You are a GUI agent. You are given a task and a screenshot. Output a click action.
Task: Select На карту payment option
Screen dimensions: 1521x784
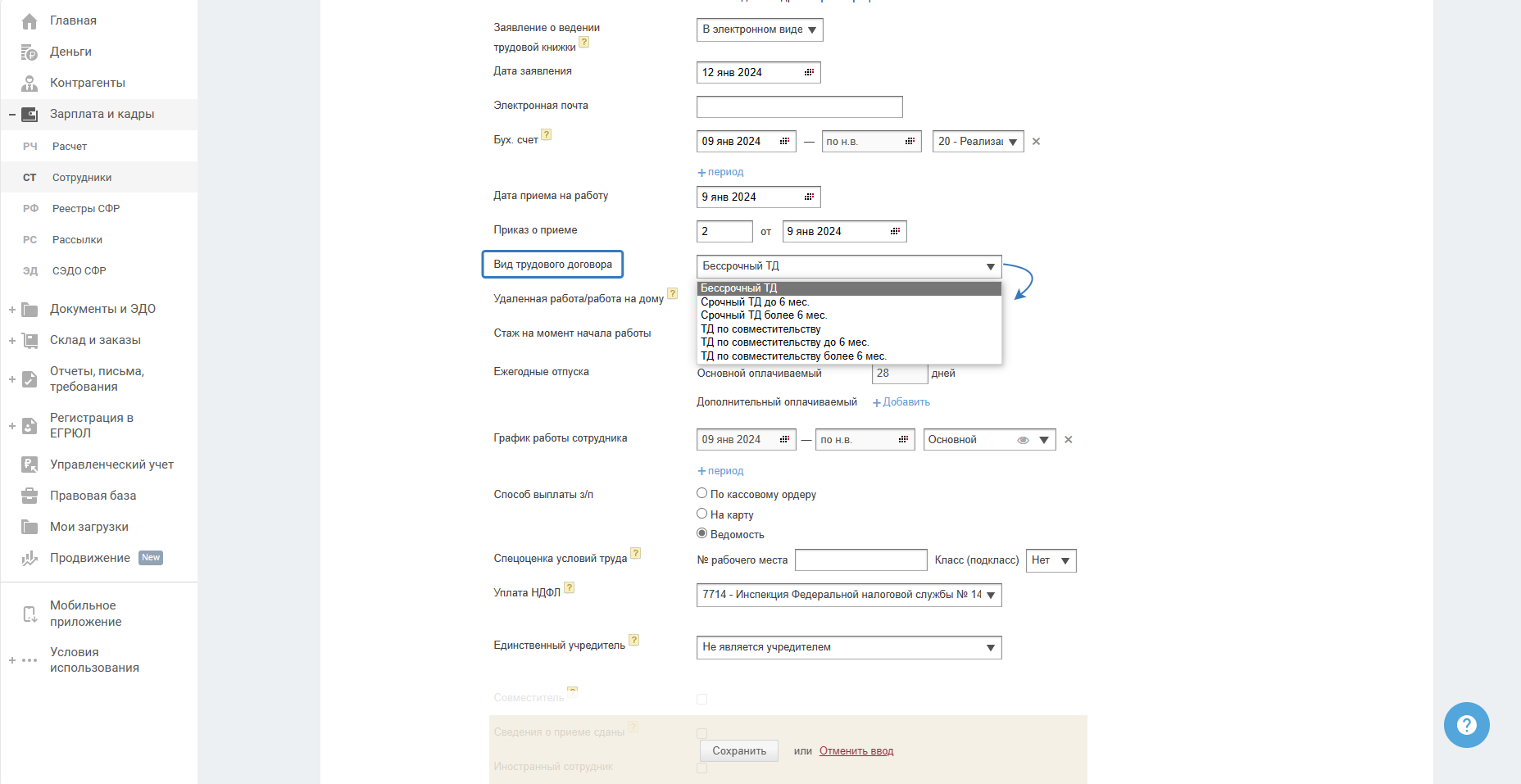click(x=702, y=514)
